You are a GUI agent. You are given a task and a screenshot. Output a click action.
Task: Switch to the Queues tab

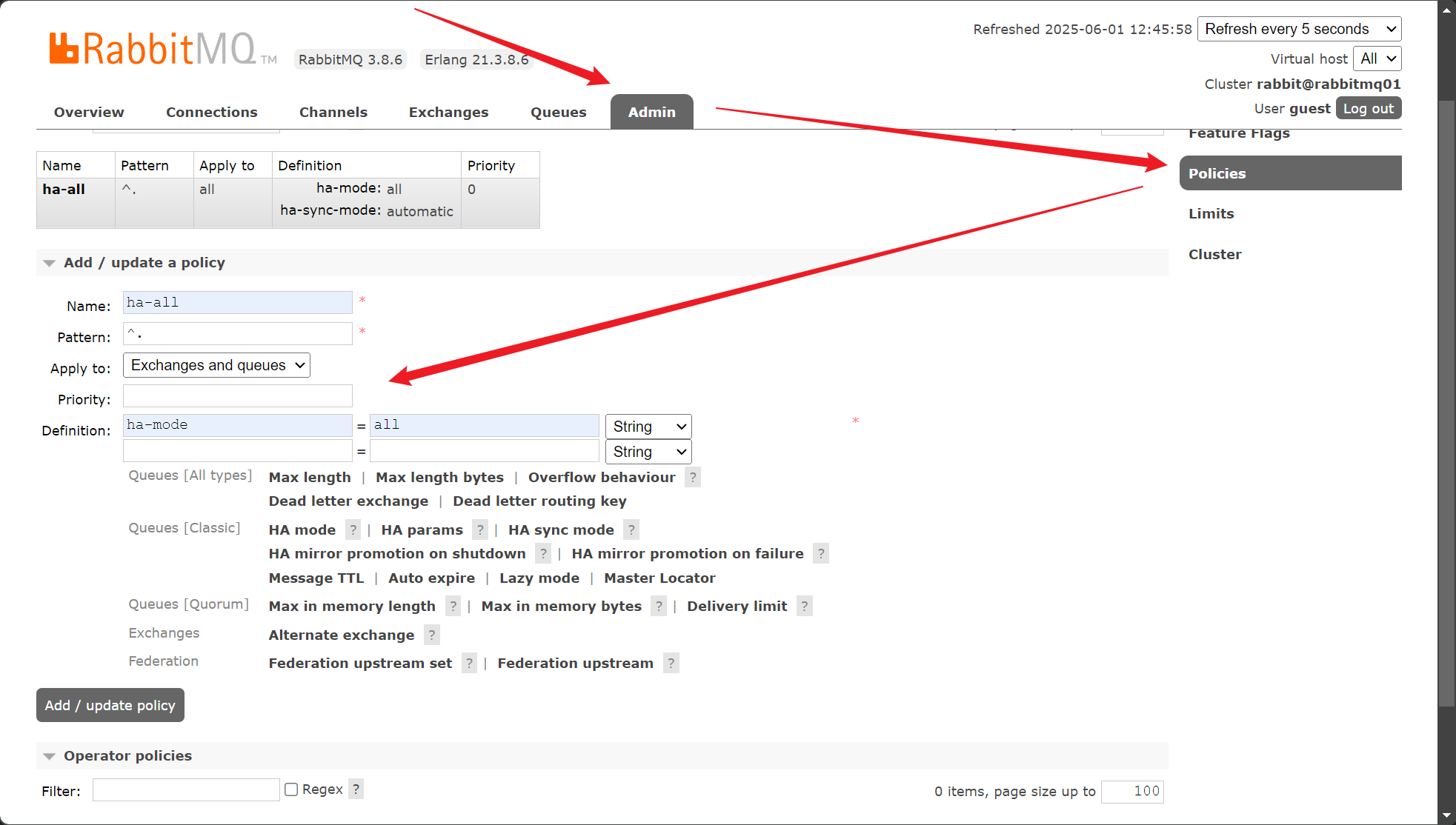tap(558, 112)
